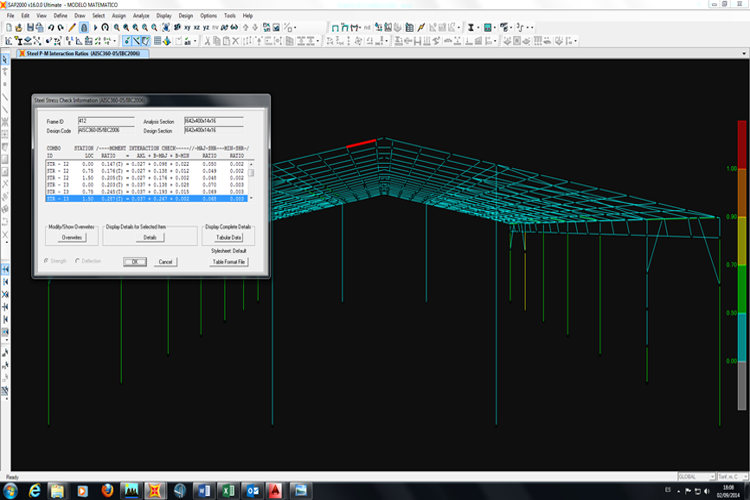Click the Open file icon in toolbar
This screenshot has width=750, height=500.
19,28
